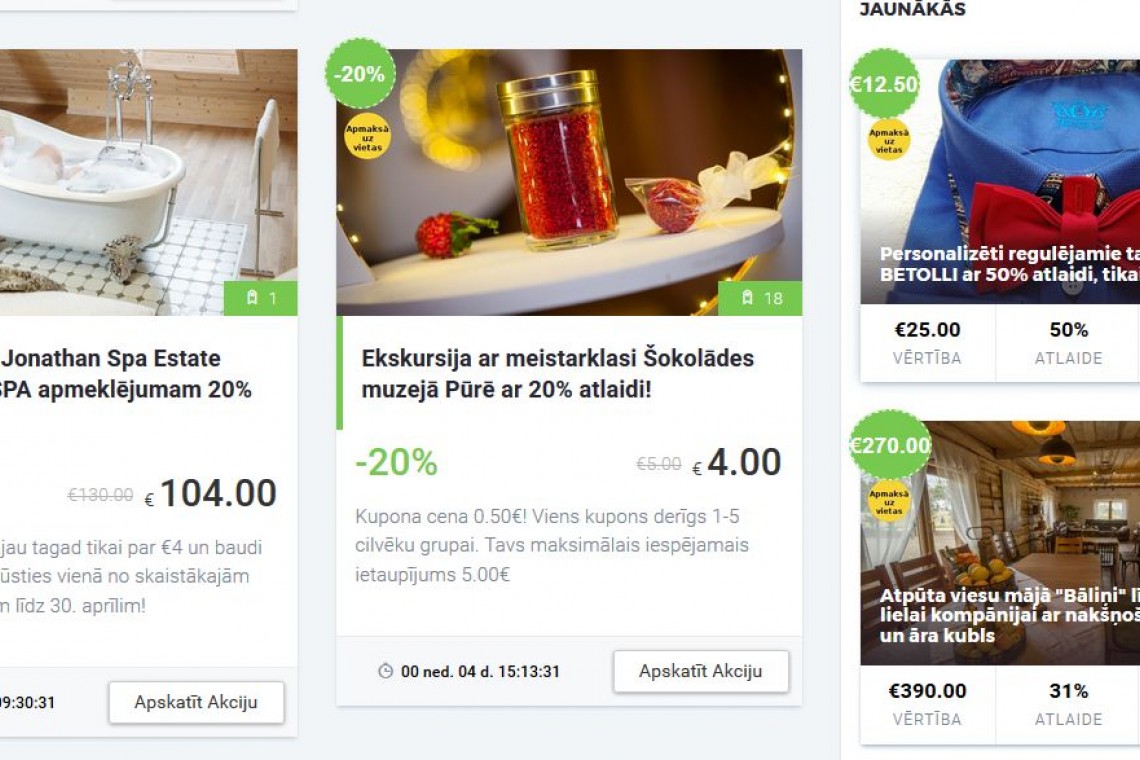Viewport: 1140px width, 760px height.
Task: Click the coupon count badge showing 1
Action: pyautogui.click(x=260, y=298)
